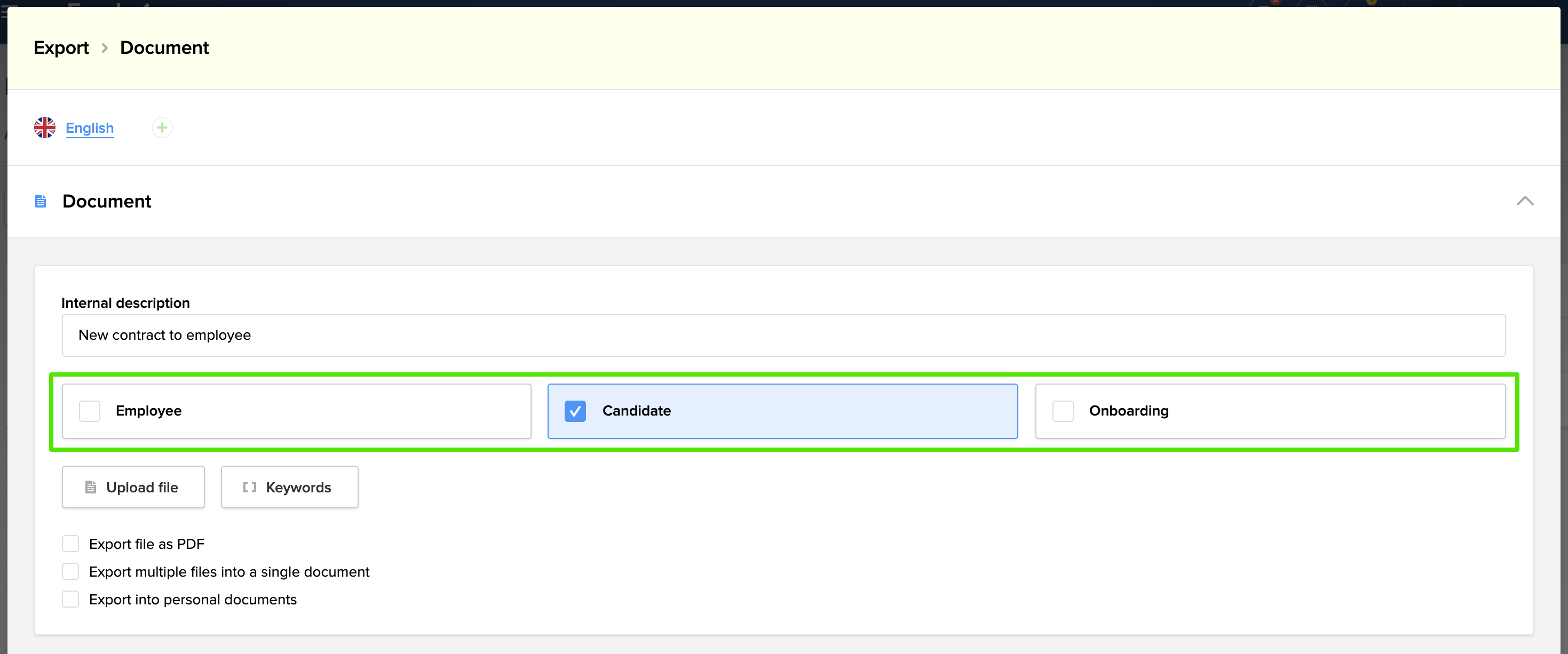Click the breadcrumb arrow separator after Export

point(105,48)
